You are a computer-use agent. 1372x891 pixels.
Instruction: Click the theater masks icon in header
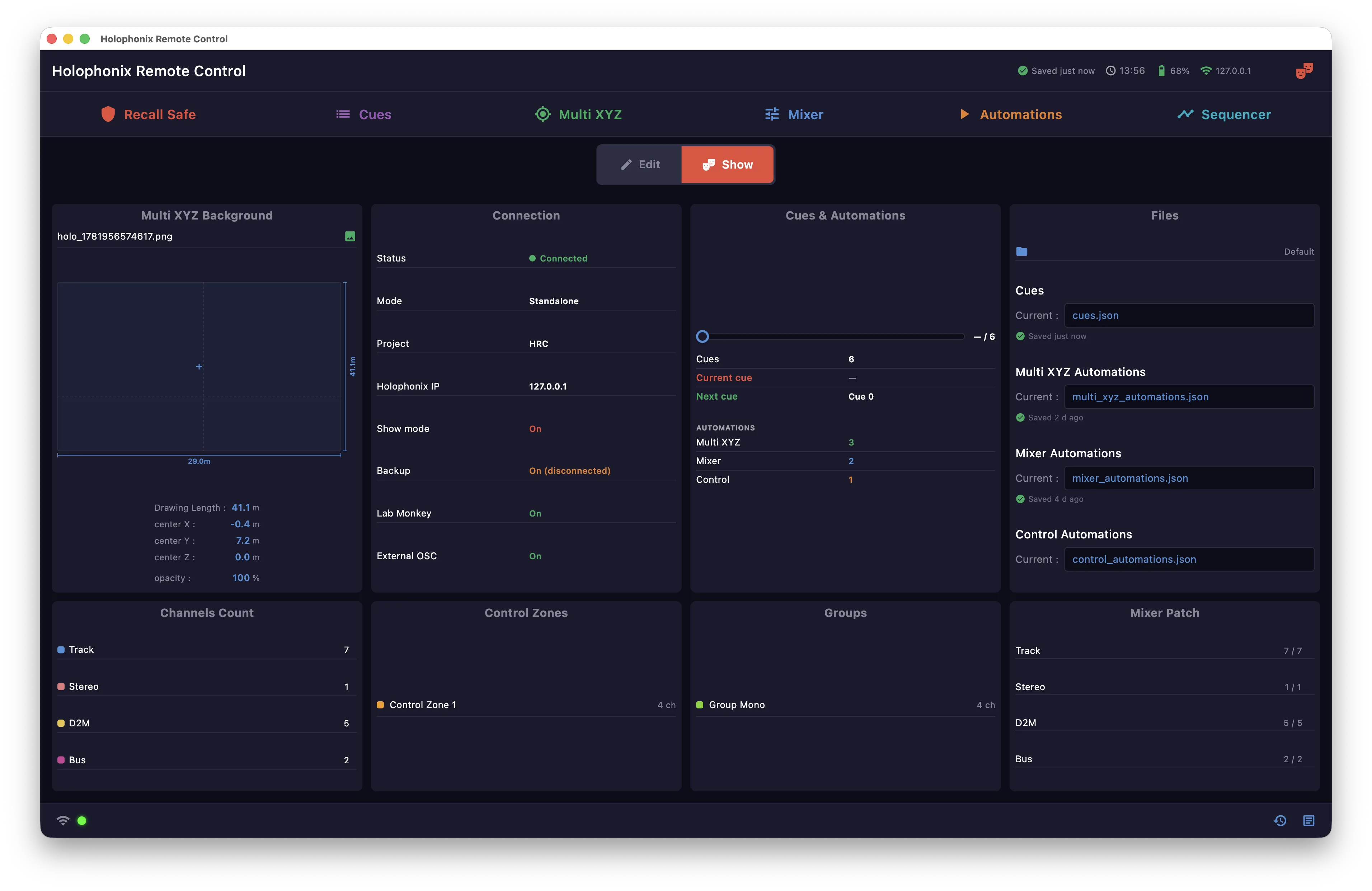point(1304,71)
